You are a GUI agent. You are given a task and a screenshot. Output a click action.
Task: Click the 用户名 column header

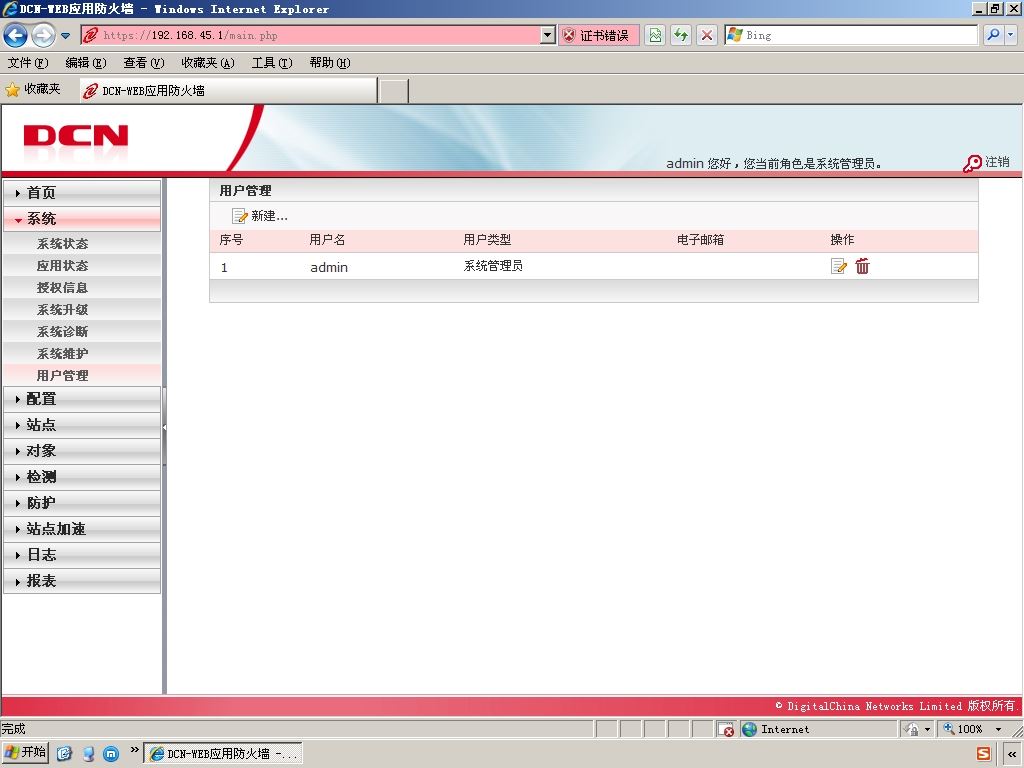pos(327,240)
